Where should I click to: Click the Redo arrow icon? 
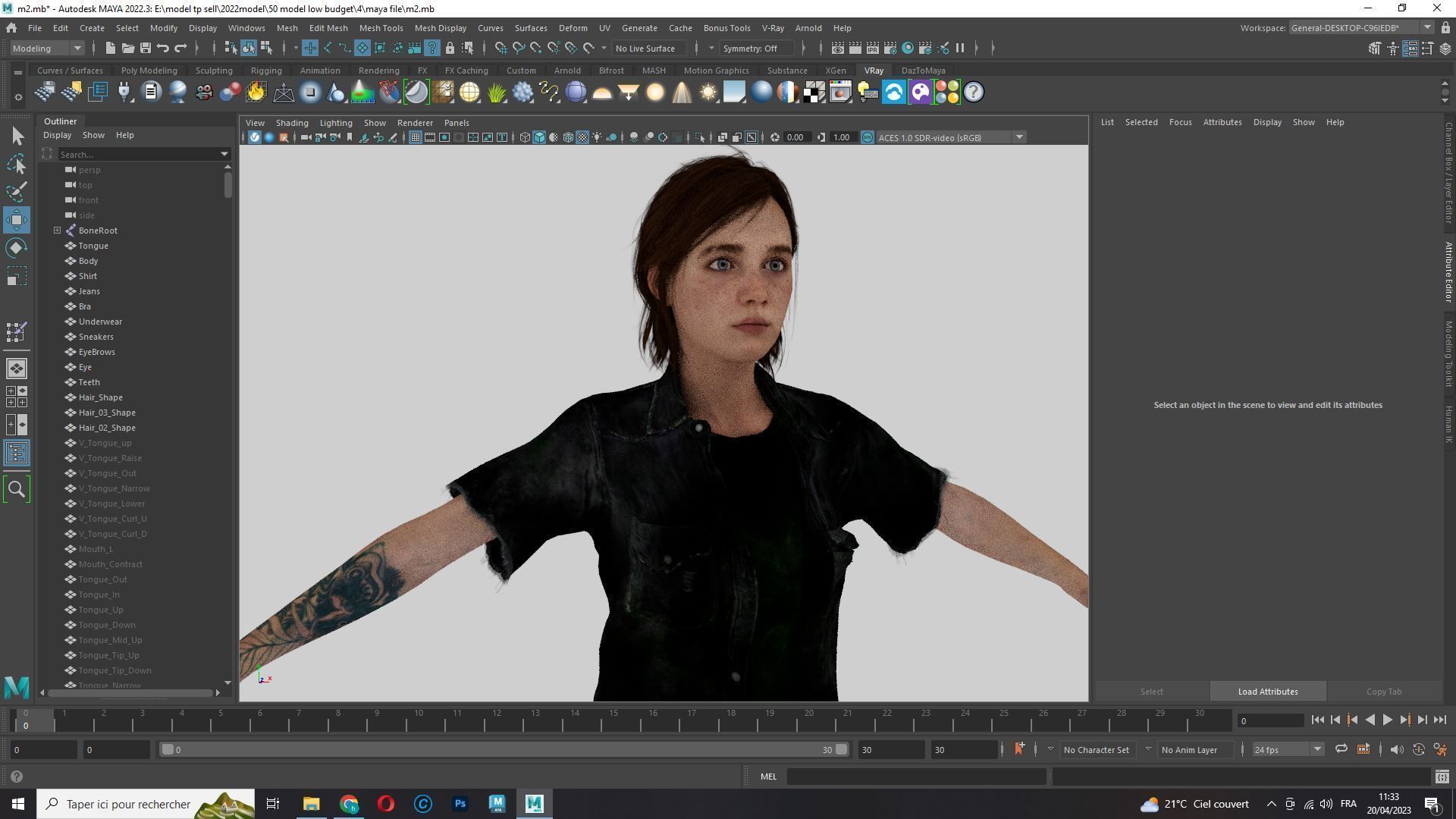click(180, 48)
